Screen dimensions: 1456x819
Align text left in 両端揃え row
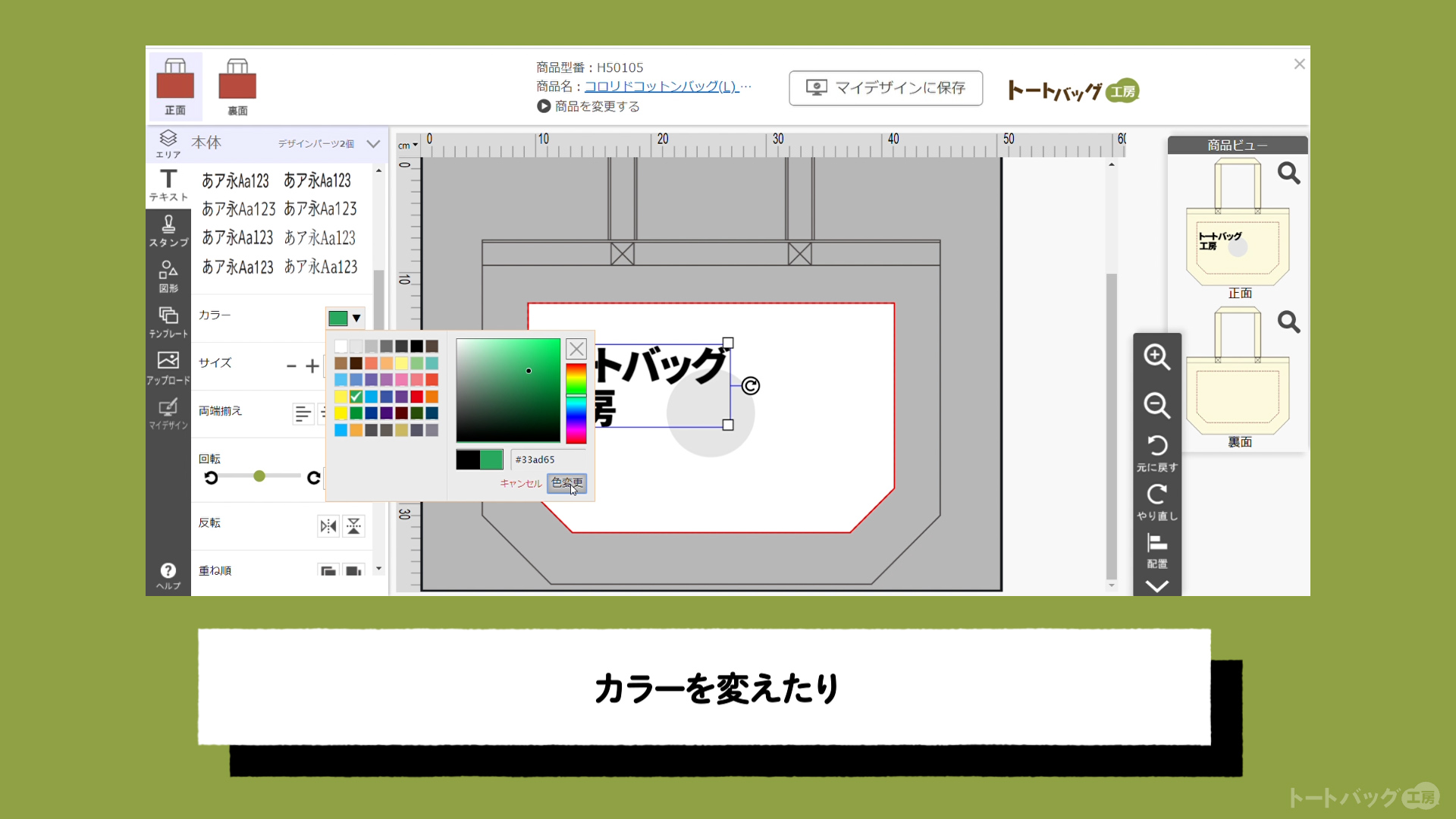[x=303, y=413]
